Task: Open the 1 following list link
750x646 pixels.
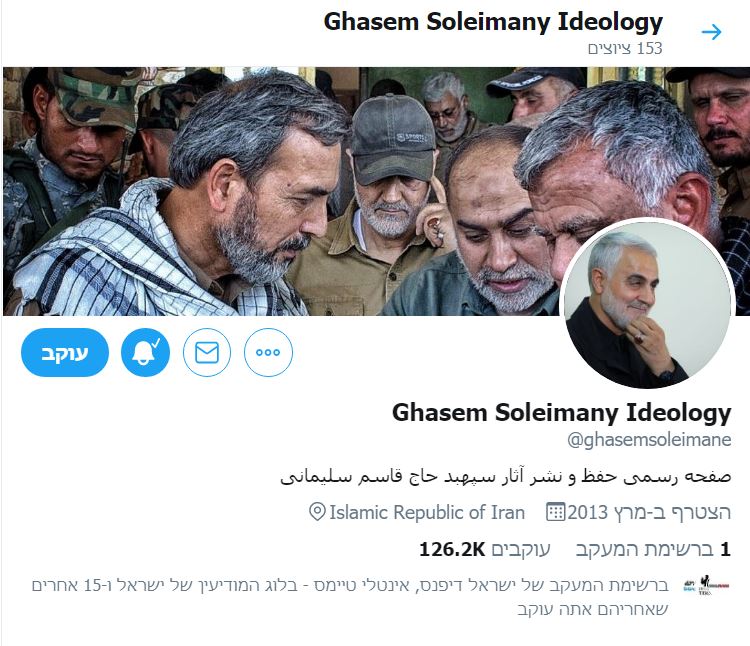Action: tap(653, 549)
